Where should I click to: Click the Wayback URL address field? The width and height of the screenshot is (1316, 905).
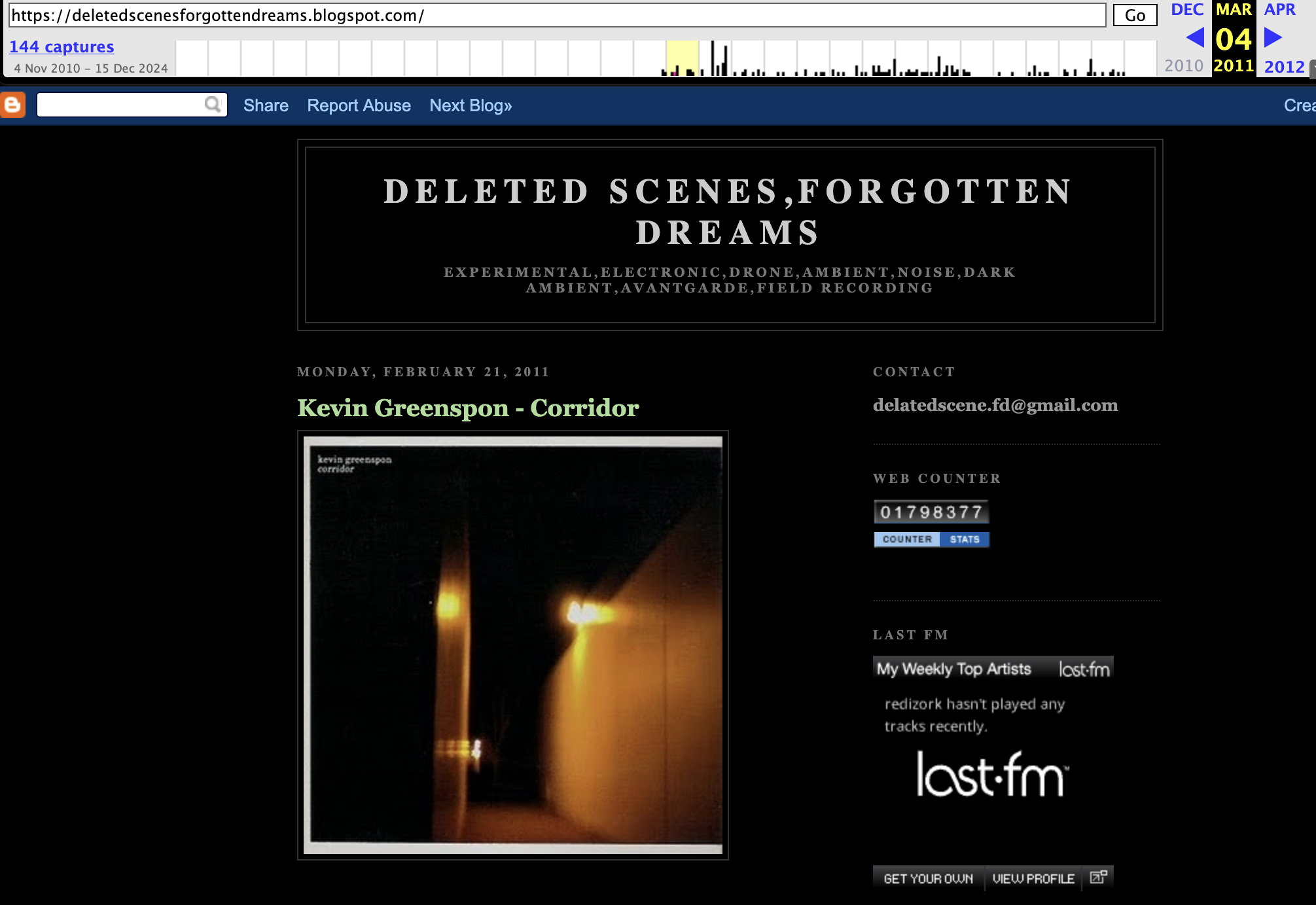(556, 15)
